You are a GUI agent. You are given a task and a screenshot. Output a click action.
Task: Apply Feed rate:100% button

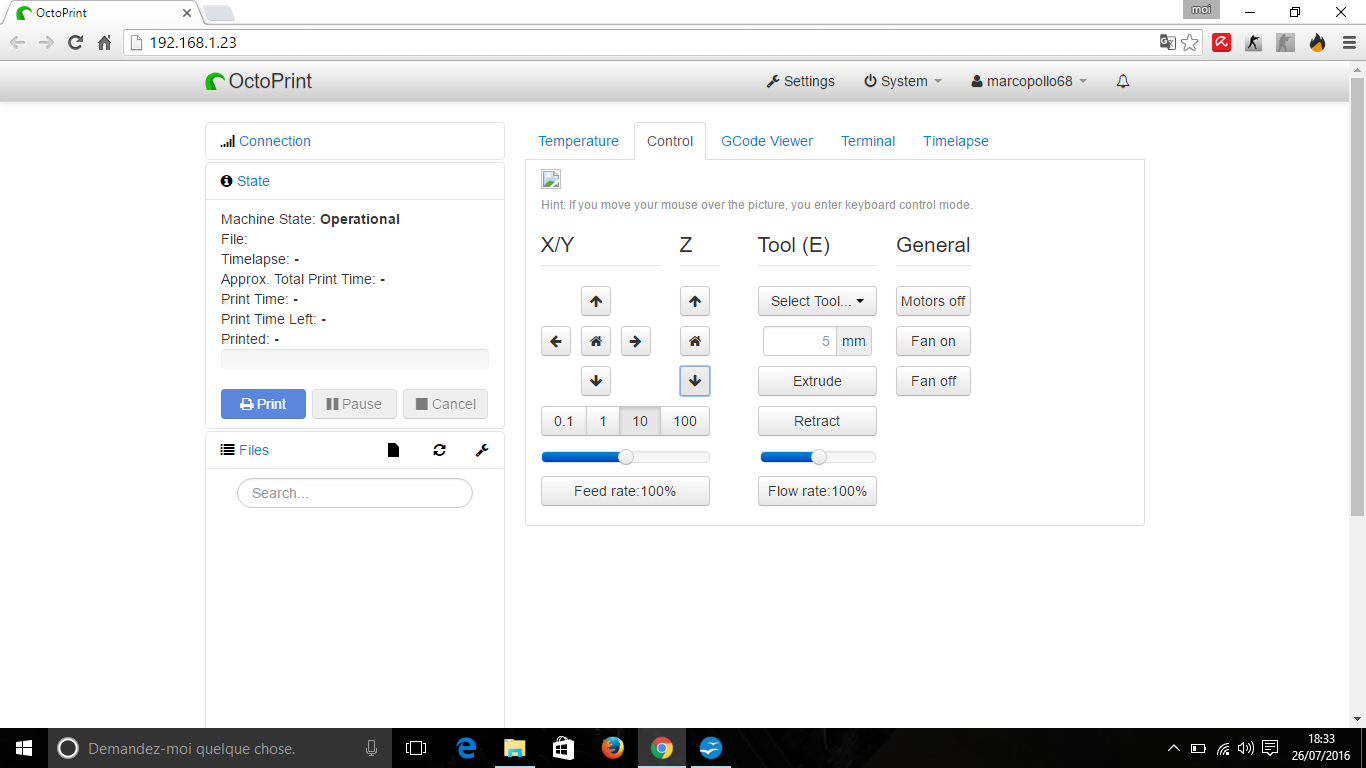(x=625, y=491)
